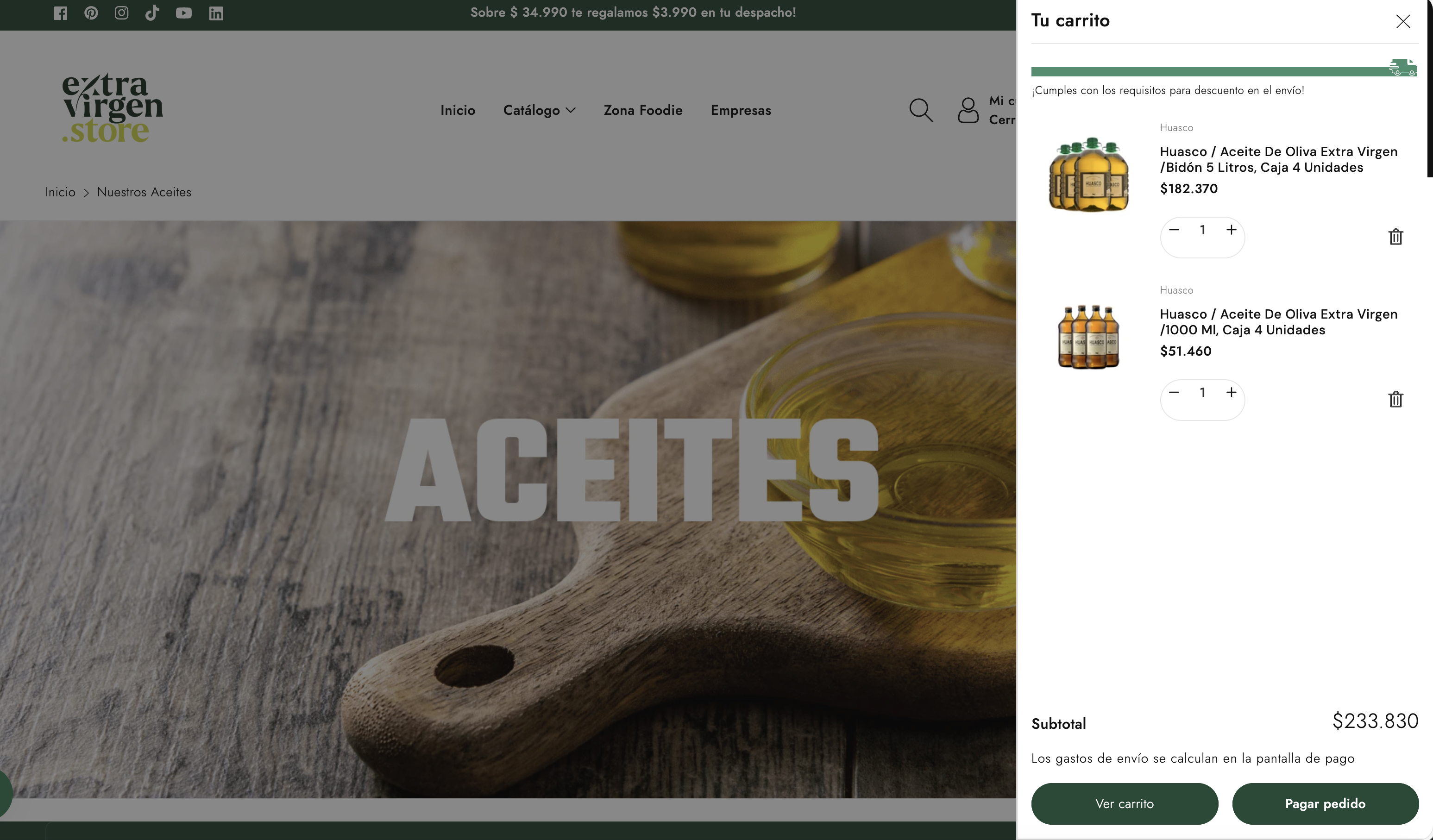Open the Instagram social icon

[121, 13]
